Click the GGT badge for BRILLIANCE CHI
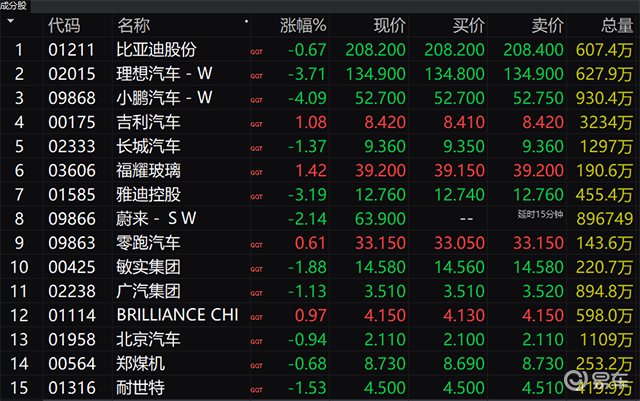Viewport: 640px width, 401px height. (x=256, y=317)
